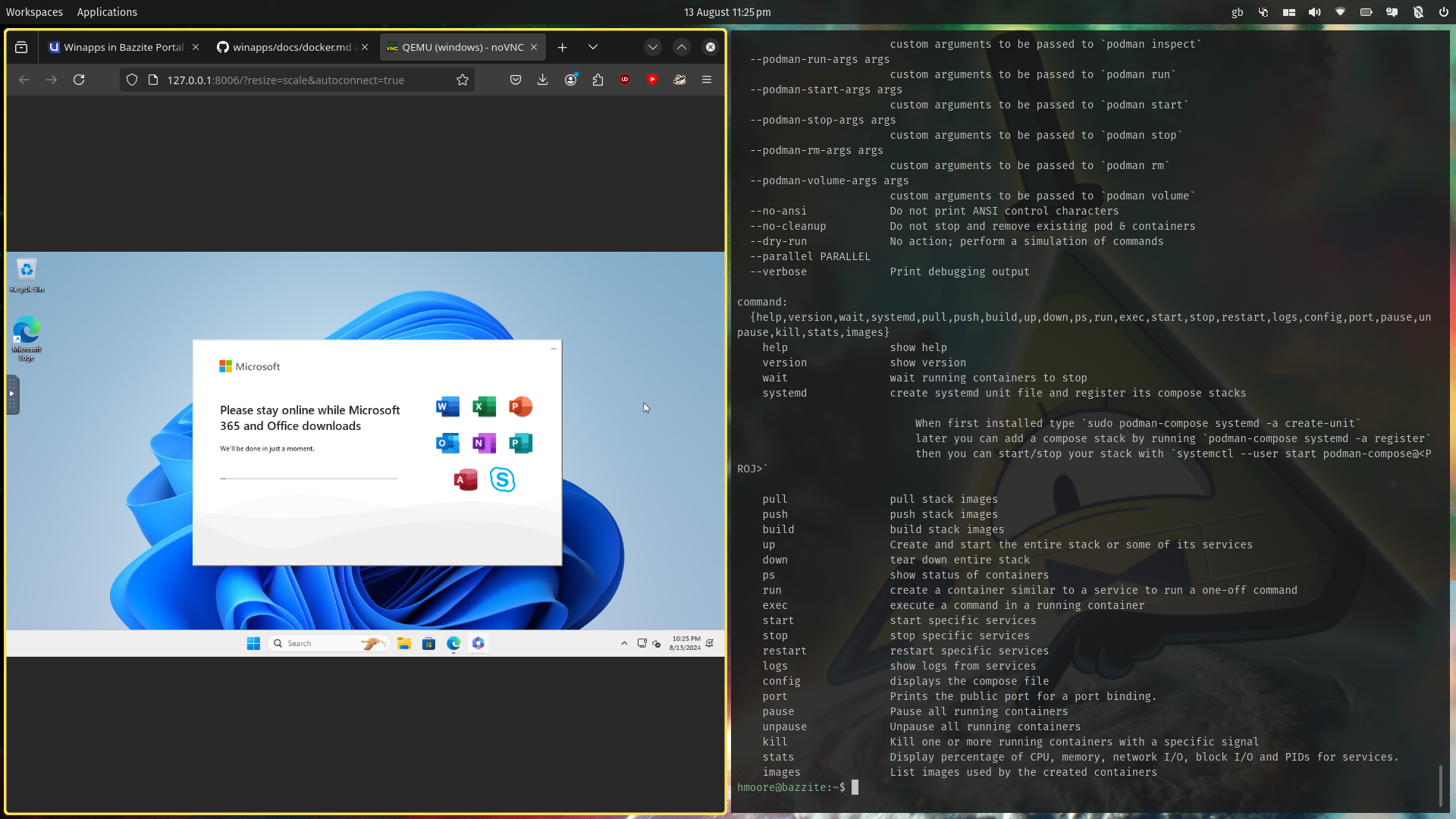Bookmark this page with the star icon
The width and height of the screenshot is (1456, 819).
click(463, 80)
